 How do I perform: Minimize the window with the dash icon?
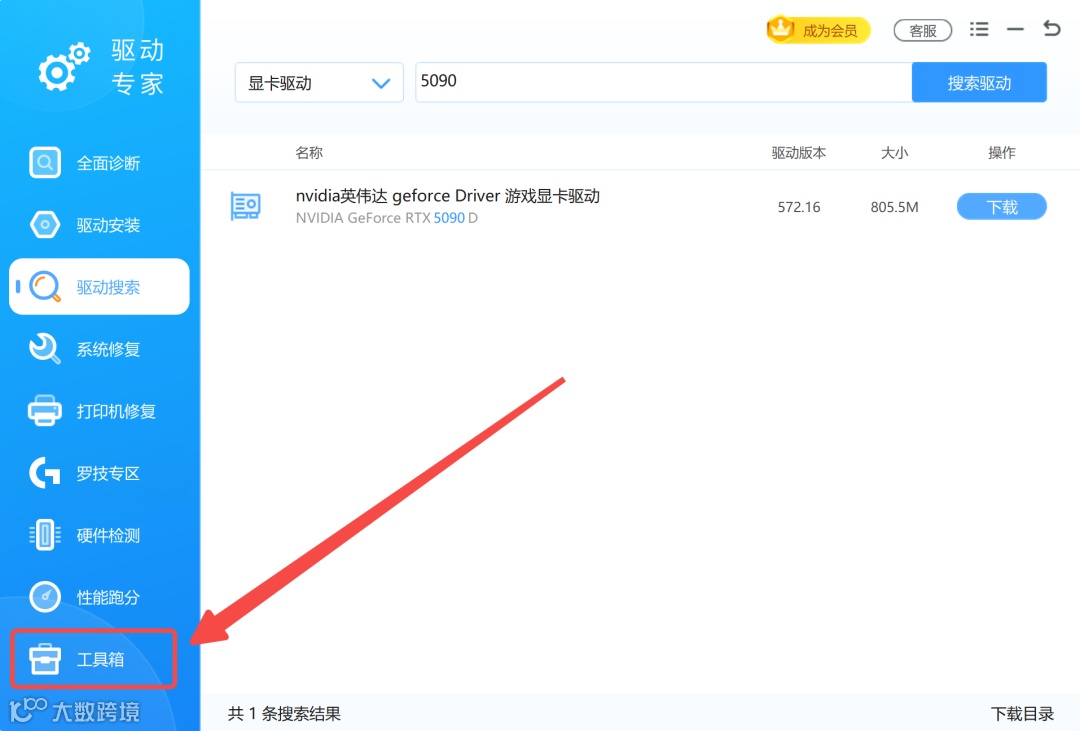(x=1015, y=30)
